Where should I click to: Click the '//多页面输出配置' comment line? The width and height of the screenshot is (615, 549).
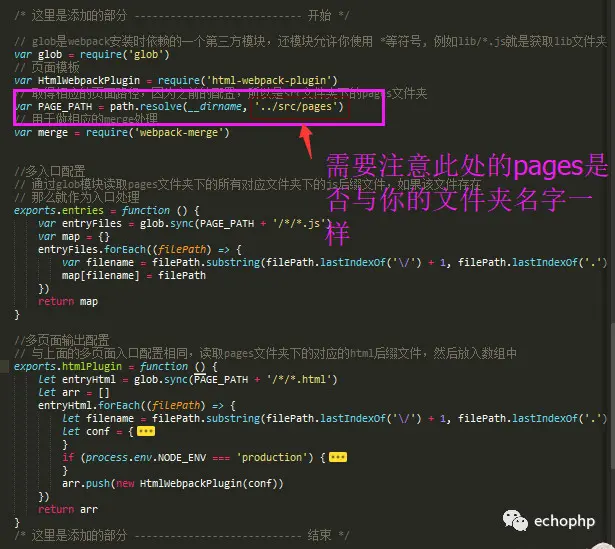point(62,340)
